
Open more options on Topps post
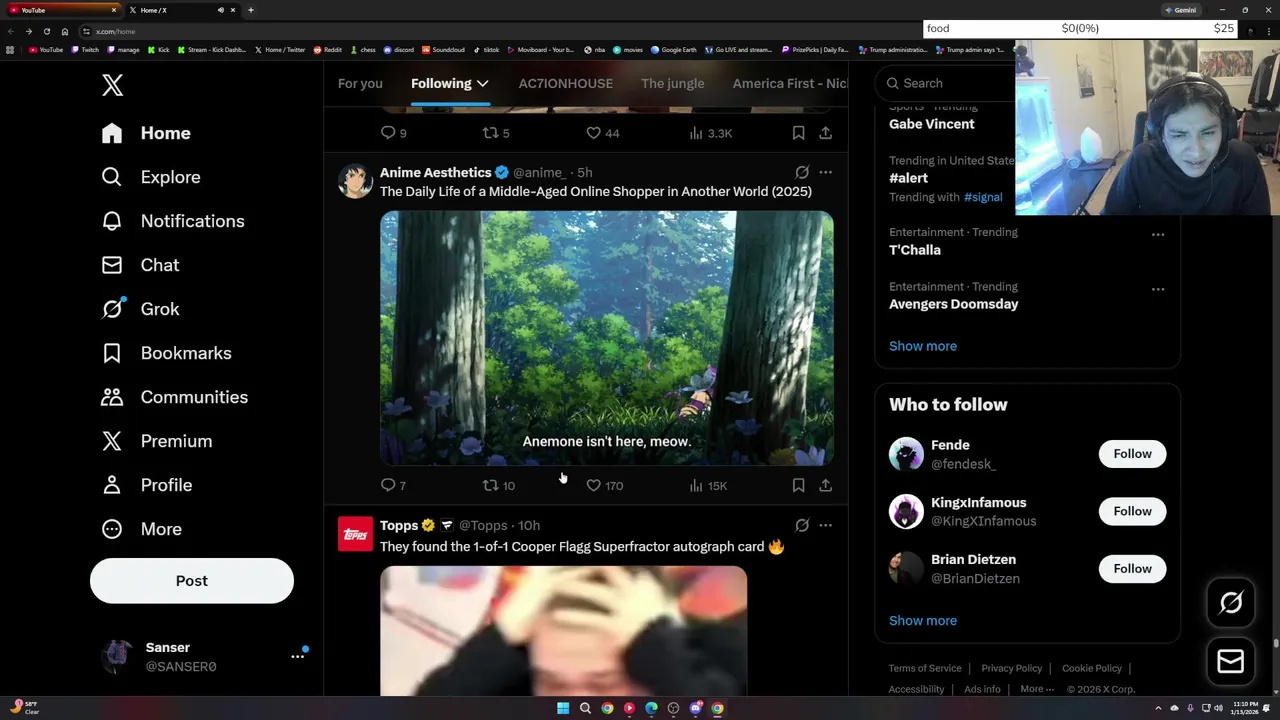coord(825,525)
